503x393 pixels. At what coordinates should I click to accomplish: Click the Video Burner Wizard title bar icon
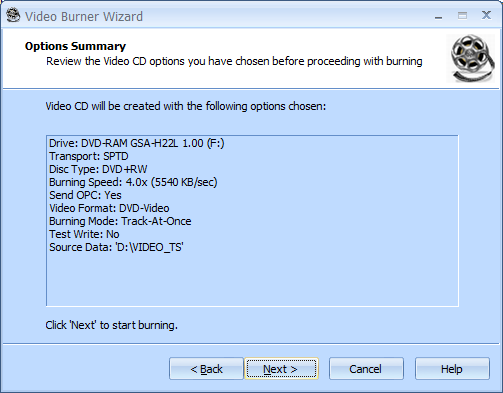(13, 15)
